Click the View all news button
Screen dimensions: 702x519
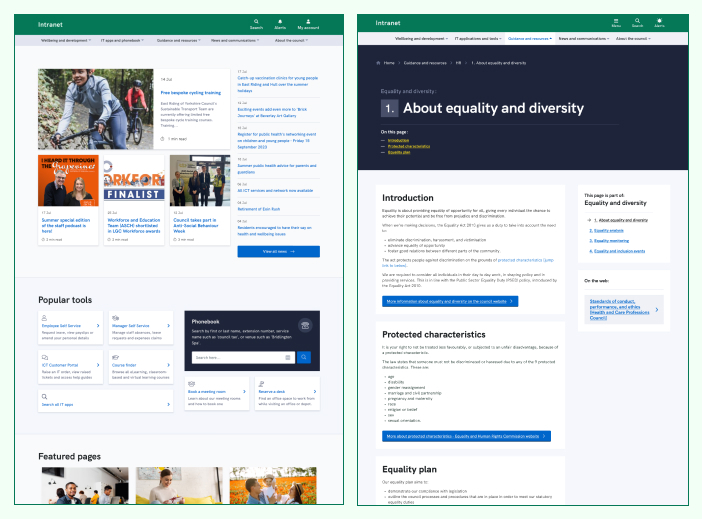pyautogui.click(x=278, y=252)
